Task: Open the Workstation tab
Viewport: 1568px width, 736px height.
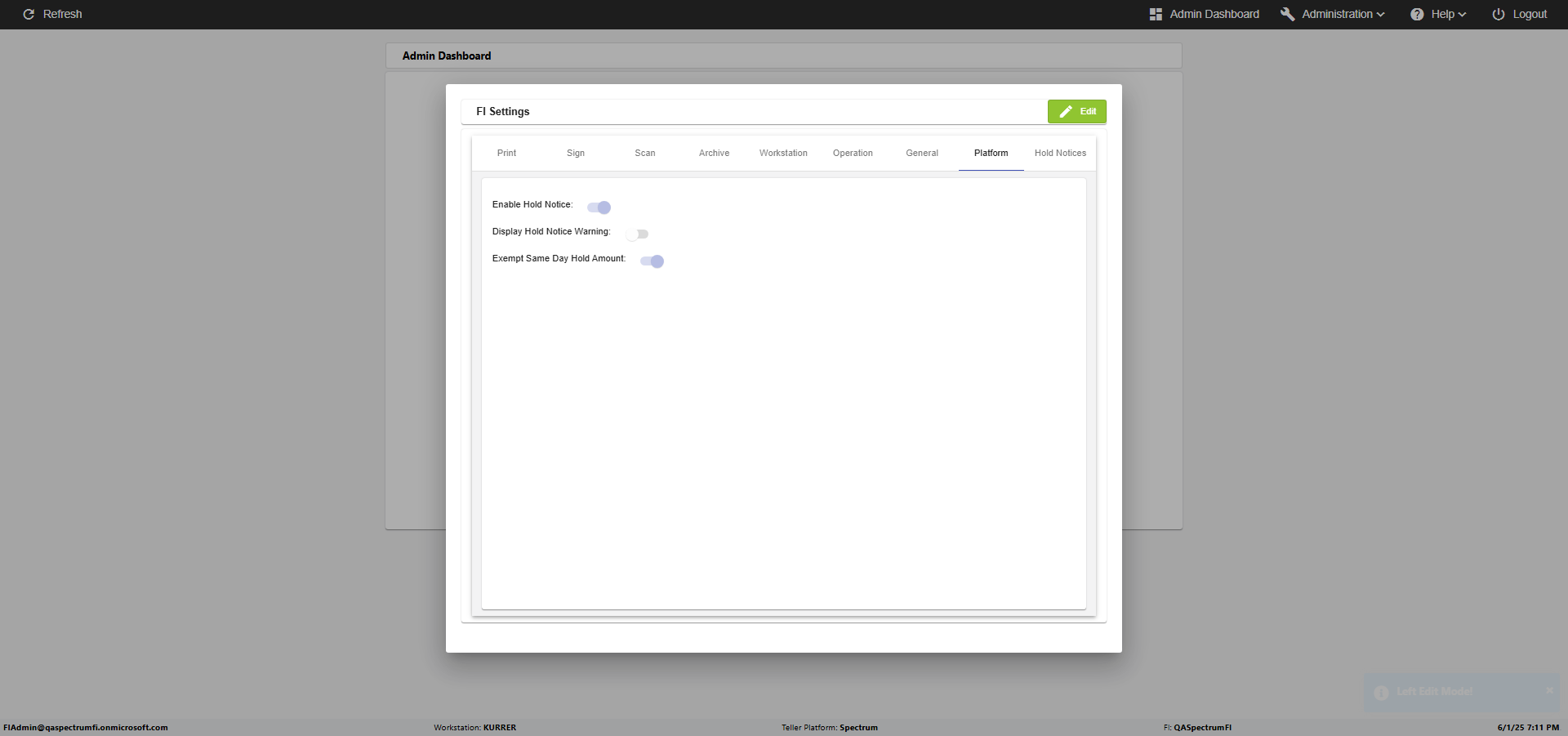Action: 783,154
